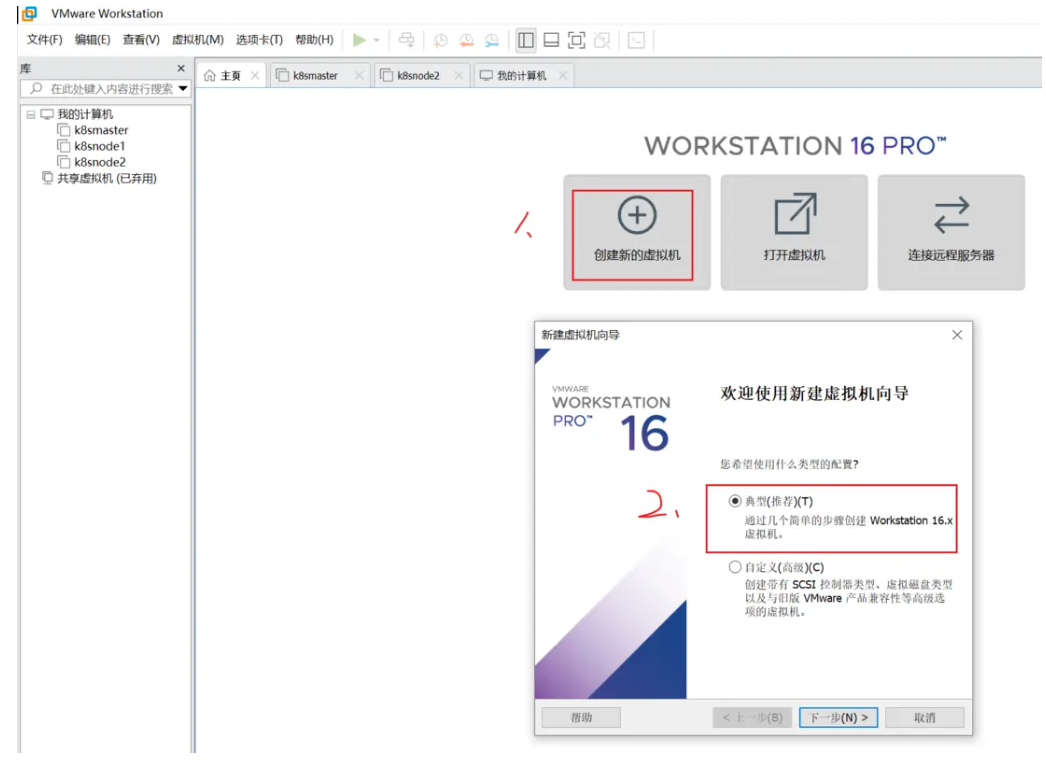The height and width of the screenshot is (765, 1046).
Task: Click the 打开虚拟机 tile icon
Action: (x=794, y=215)
